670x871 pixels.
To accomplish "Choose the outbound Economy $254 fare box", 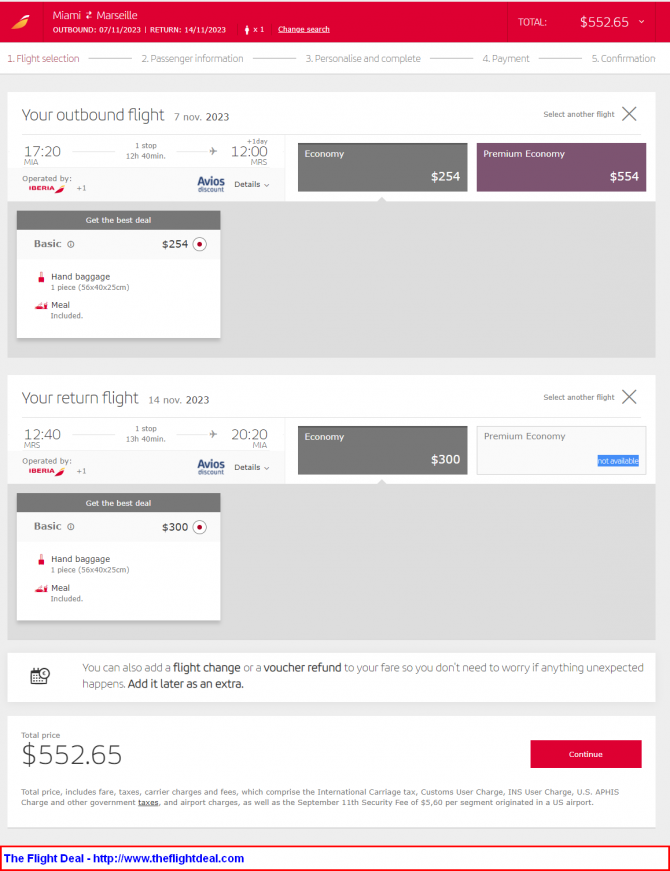I will point(382,167).
